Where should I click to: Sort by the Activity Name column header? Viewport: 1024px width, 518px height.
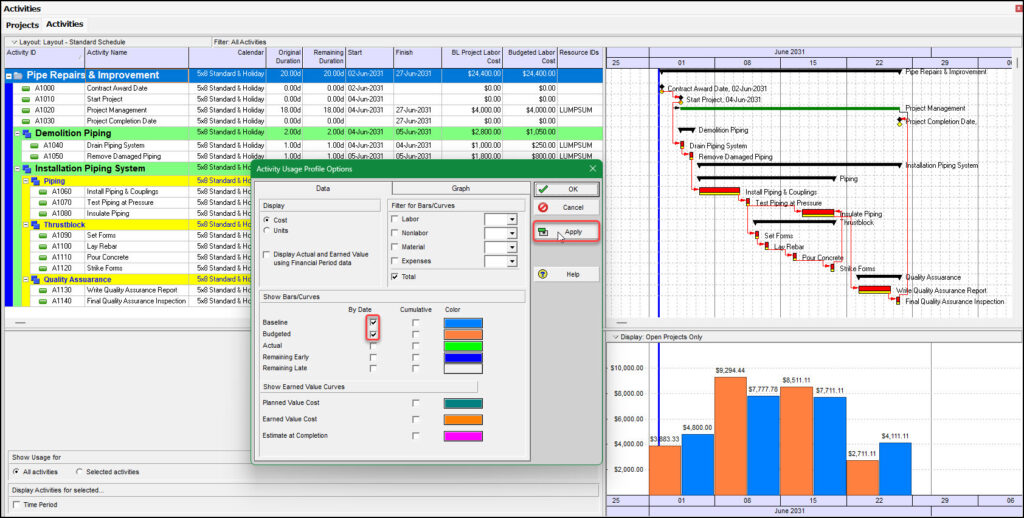point(136,57)
